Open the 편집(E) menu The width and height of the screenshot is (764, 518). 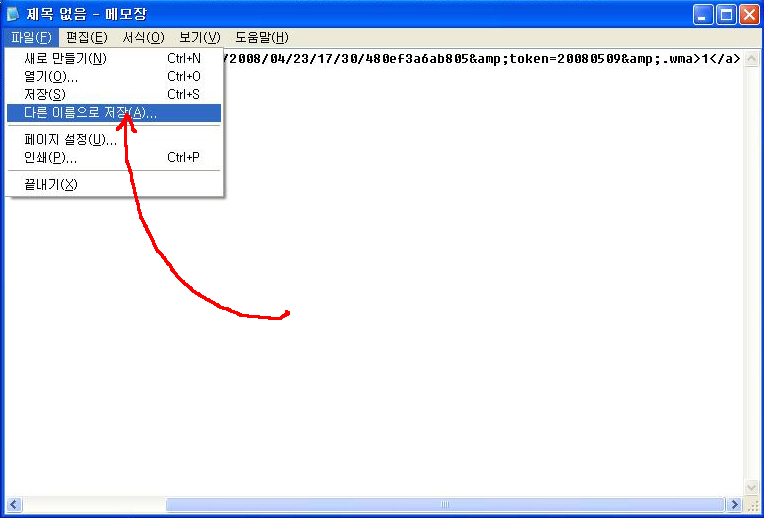(86, 38)
